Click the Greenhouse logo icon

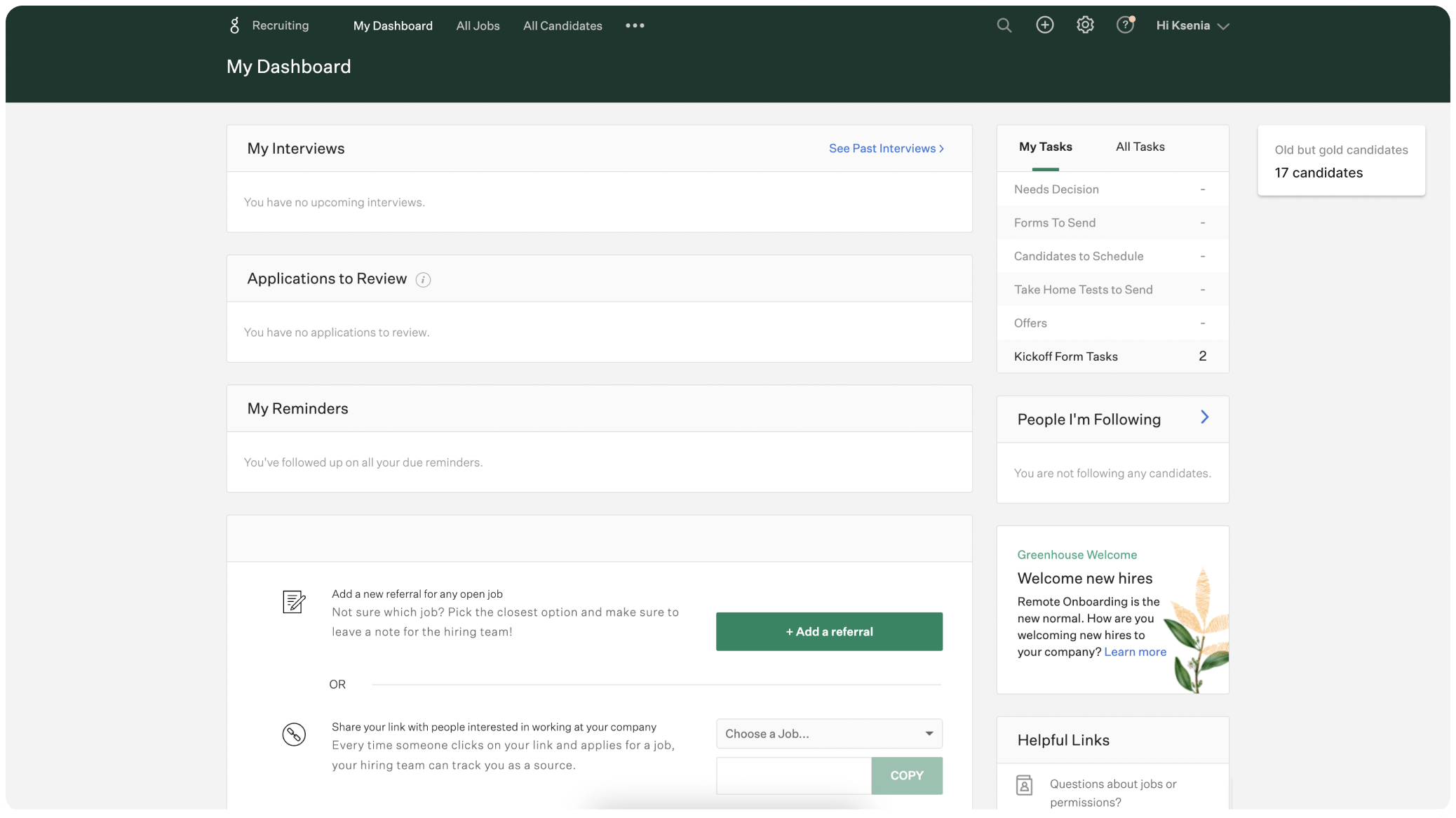click(235, 25)
